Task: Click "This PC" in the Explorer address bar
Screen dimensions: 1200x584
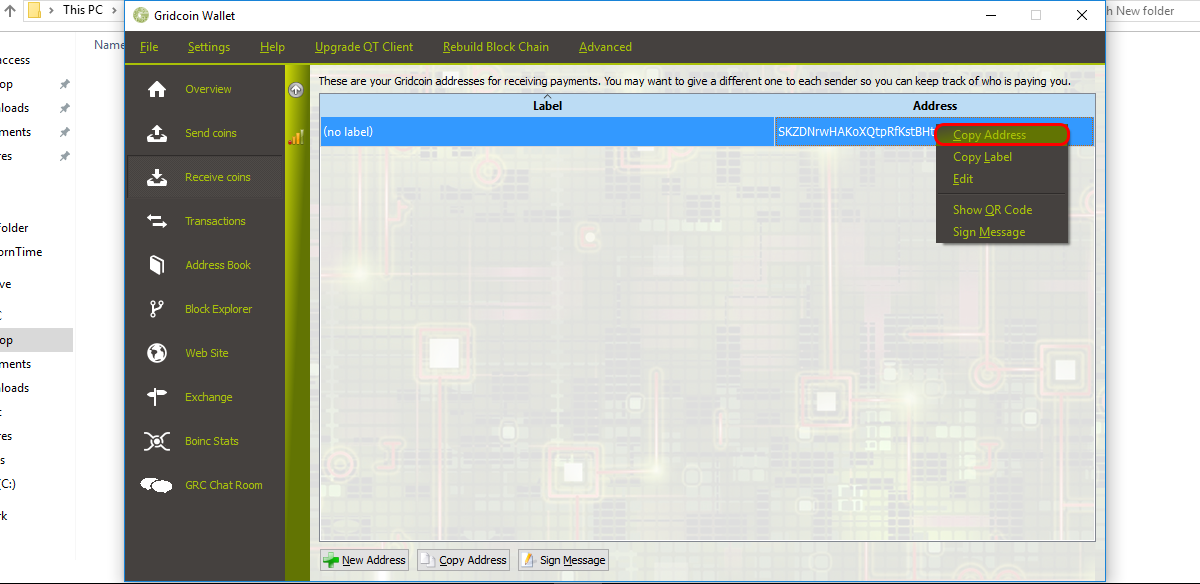Action: click(83, 10)
